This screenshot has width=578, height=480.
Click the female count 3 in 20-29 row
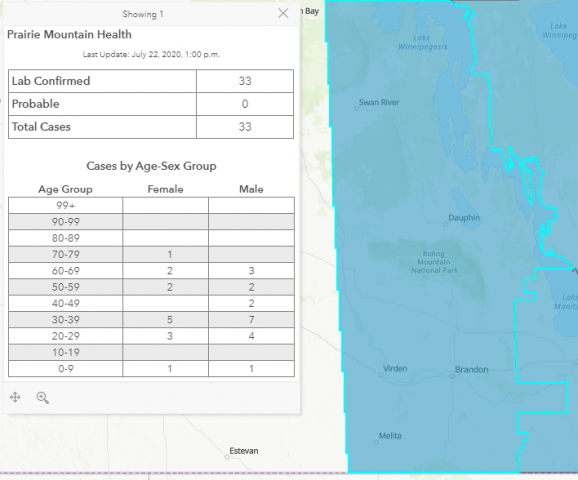pos(170,336)
